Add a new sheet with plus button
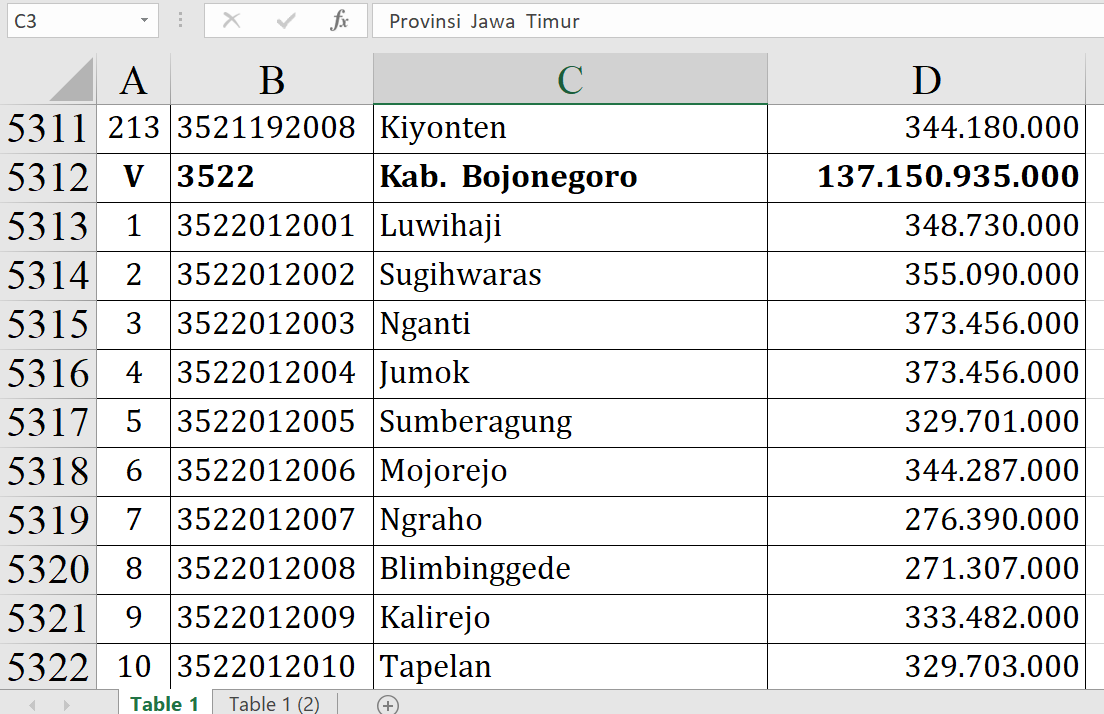The width and height of the screenshot is (1104, 714). tap(388, 704)
